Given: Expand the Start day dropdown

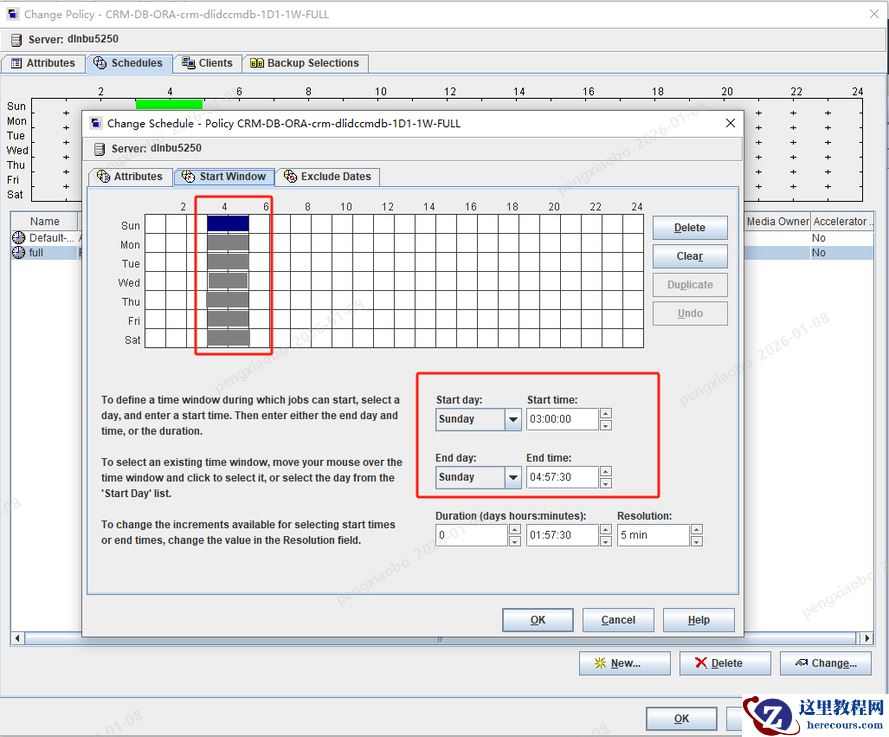Looking at the screenshot, I should pyautogui.click(x=513, y=420).
